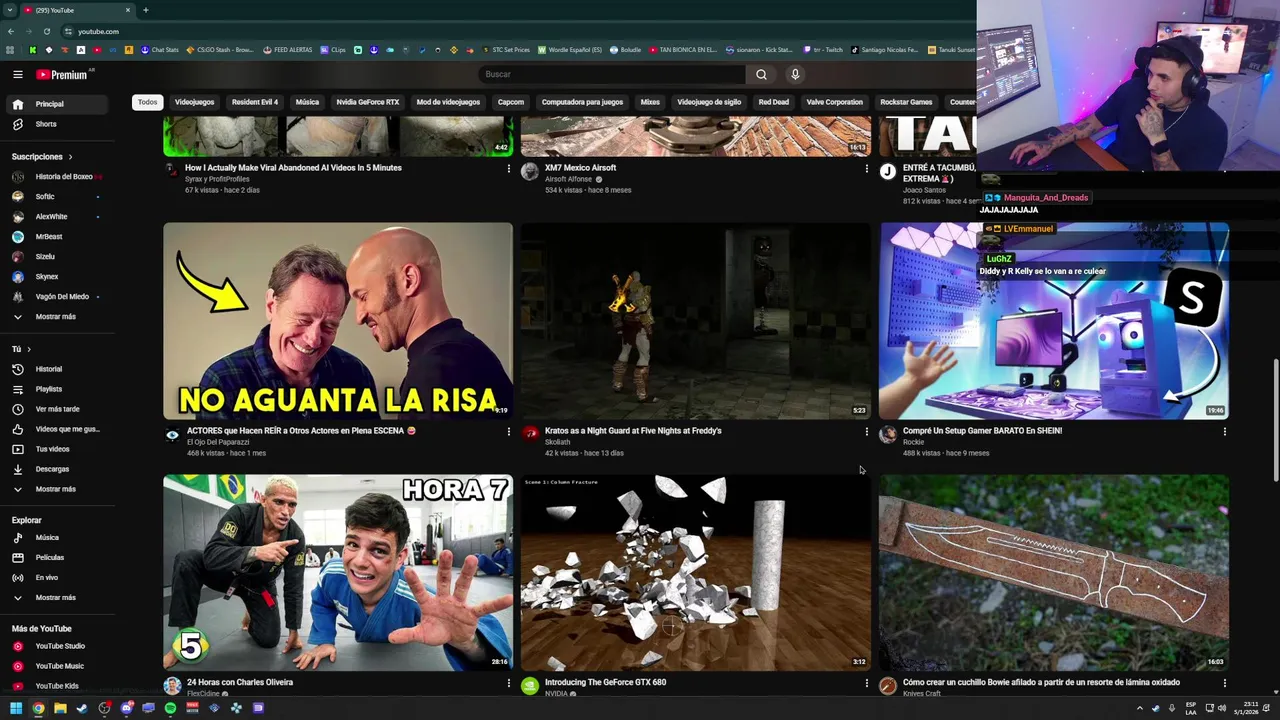Expand Mostrar más under Tú section

pos(55,489)
